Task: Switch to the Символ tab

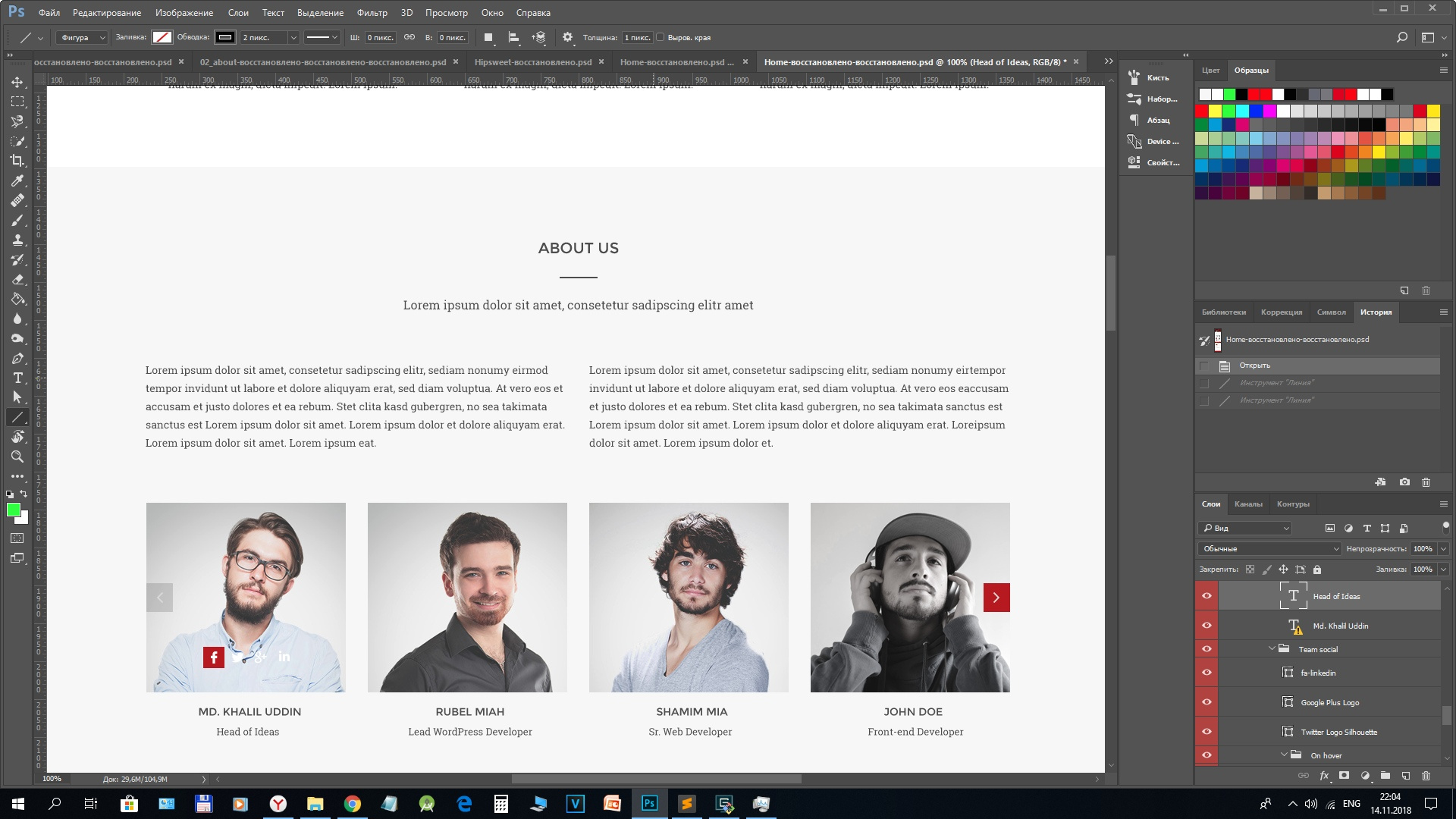Action: 1331,312
